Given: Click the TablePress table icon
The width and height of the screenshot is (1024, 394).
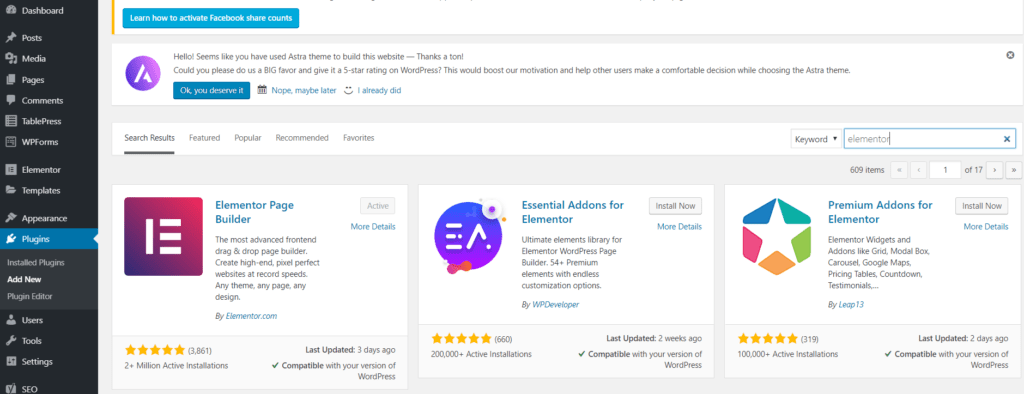Looking at the screenshot, I should (11, 121).
